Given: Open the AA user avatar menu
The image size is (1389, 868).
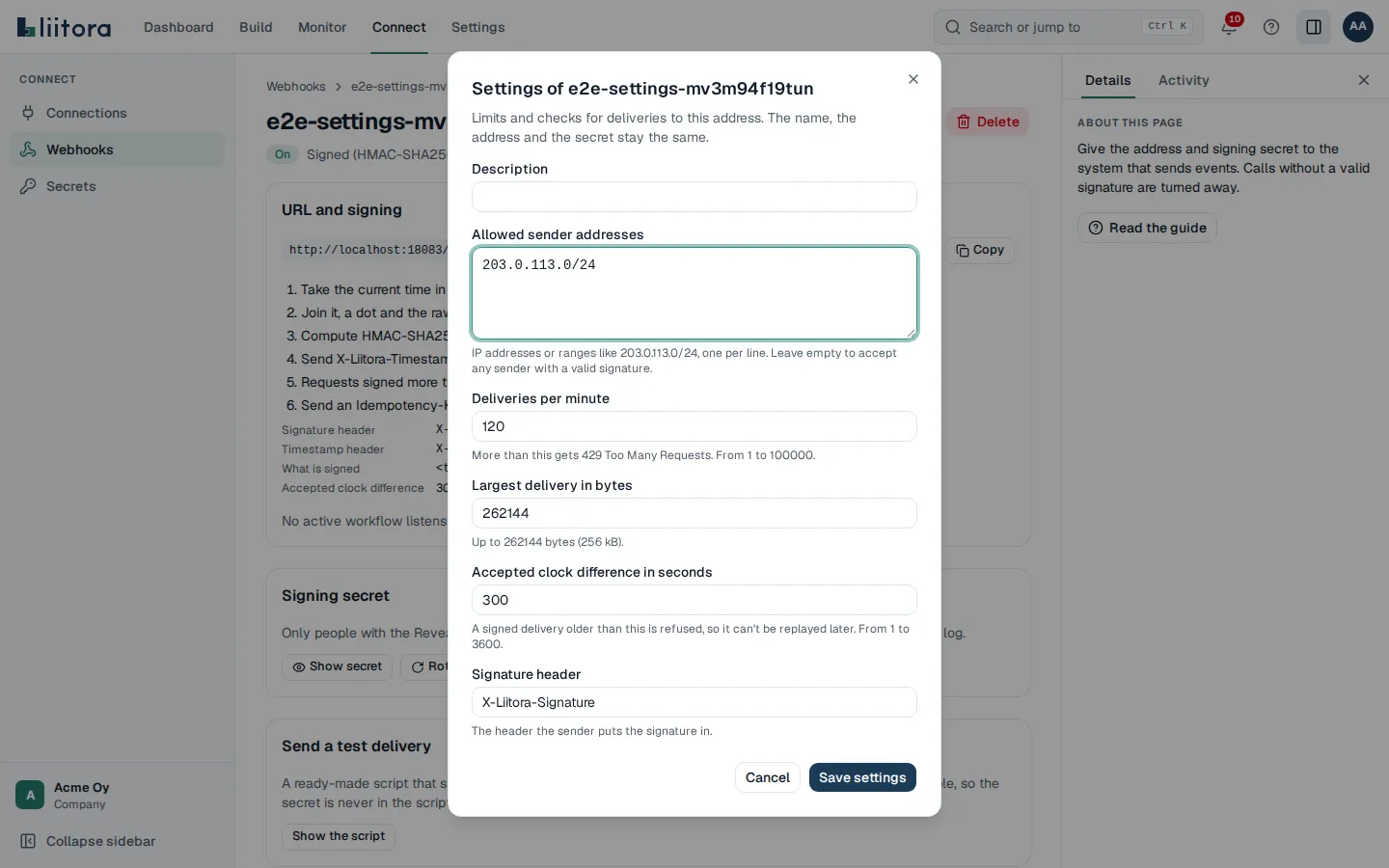Looking at the screenshot, I should pos(1358,27).
